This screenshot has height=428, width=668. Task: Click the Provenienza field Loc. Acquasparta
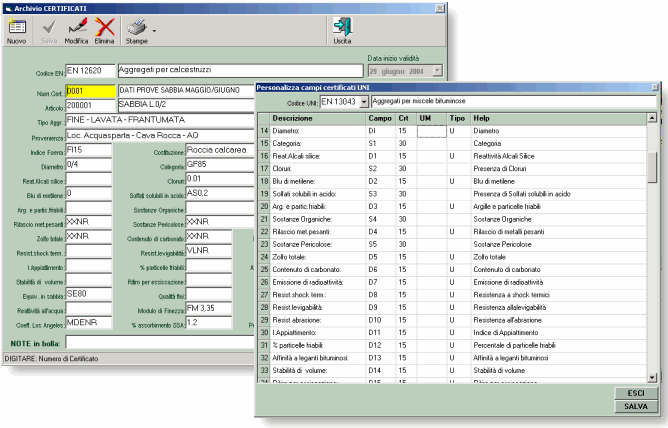[x=160, y=135]
